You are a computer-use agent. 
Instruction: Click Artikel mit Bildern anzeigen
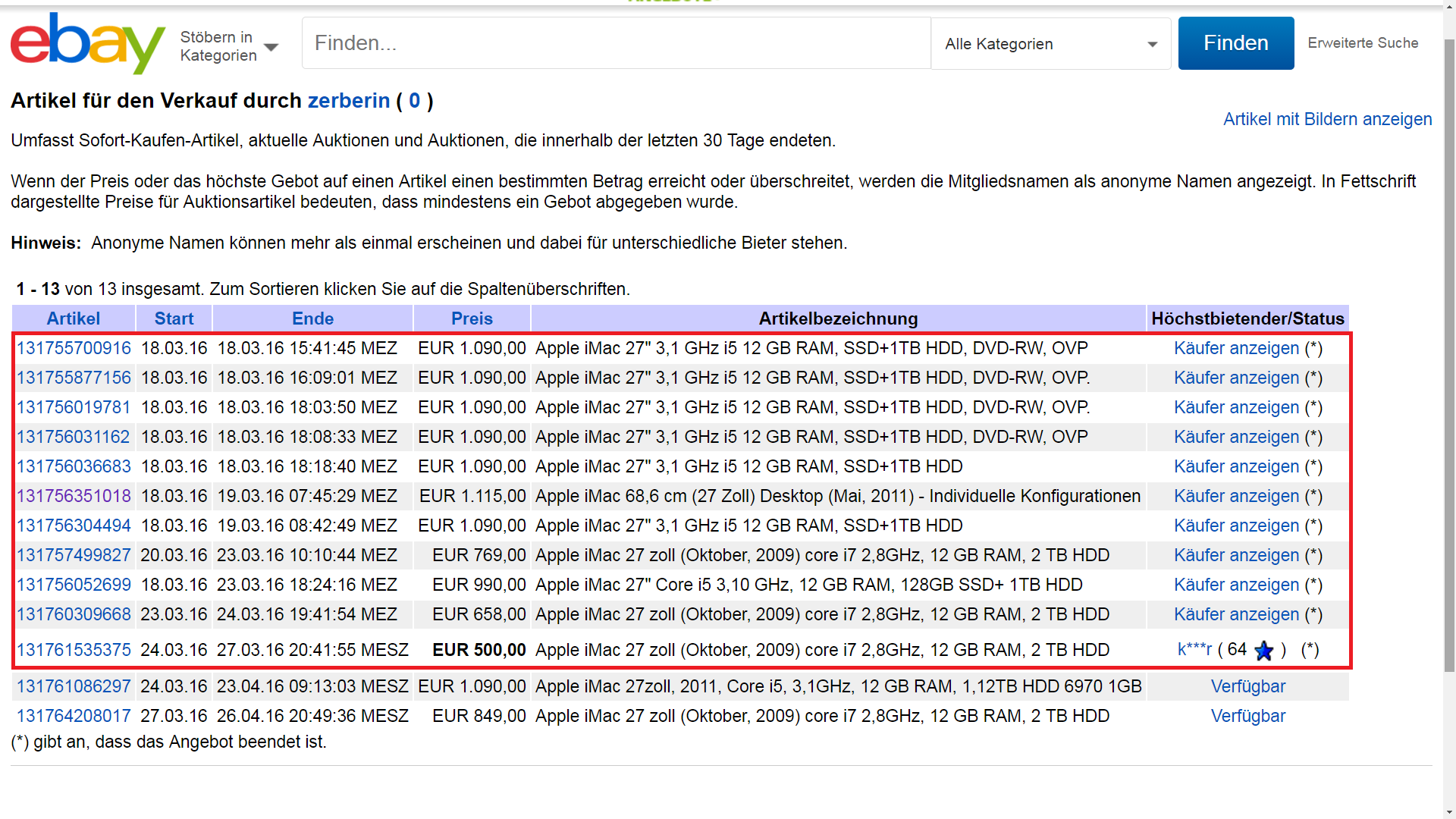point(1327,119)
